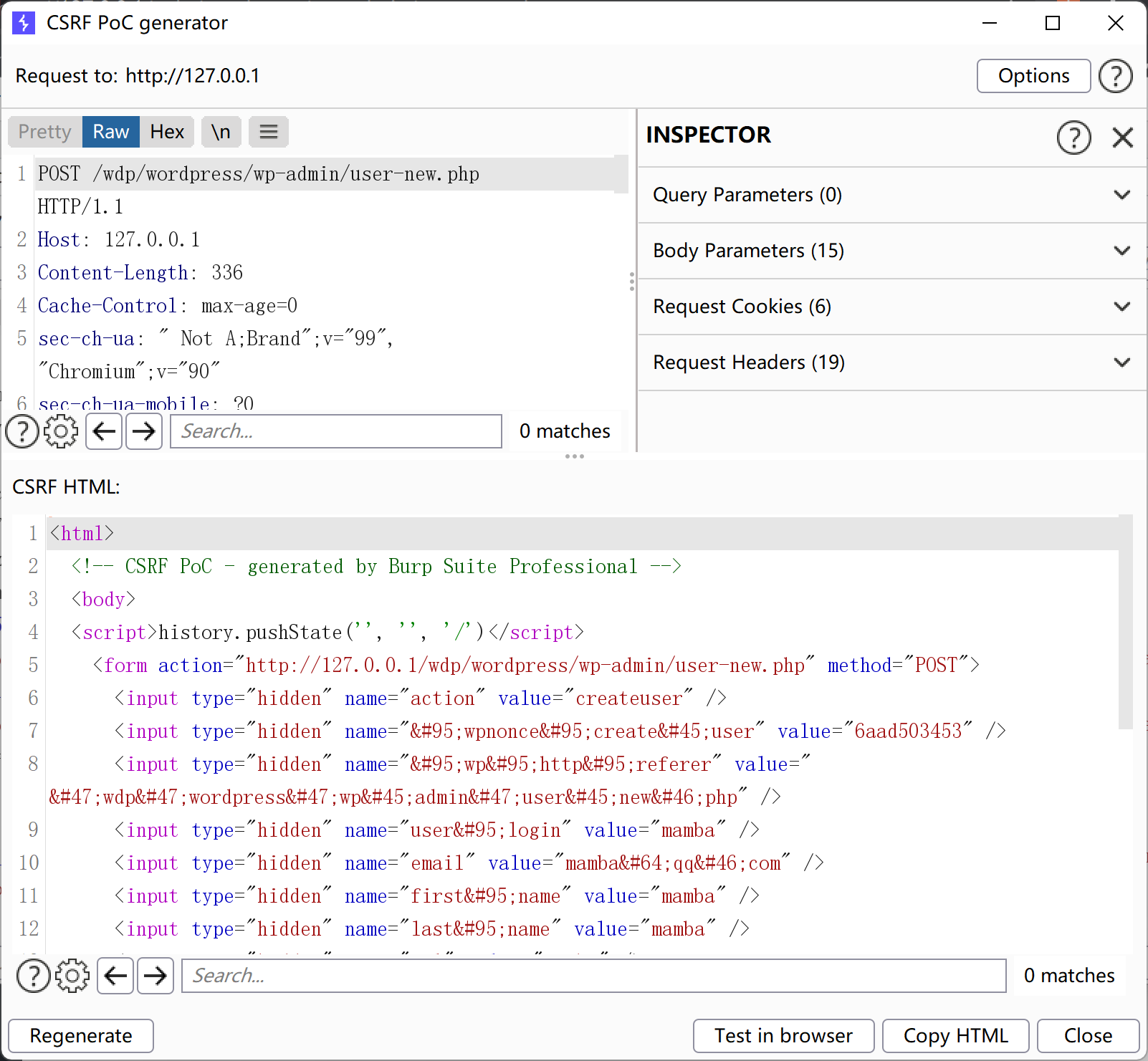Click Test in browser button
This screenshot has width=1148, height=1061.
pos(783,1036)
